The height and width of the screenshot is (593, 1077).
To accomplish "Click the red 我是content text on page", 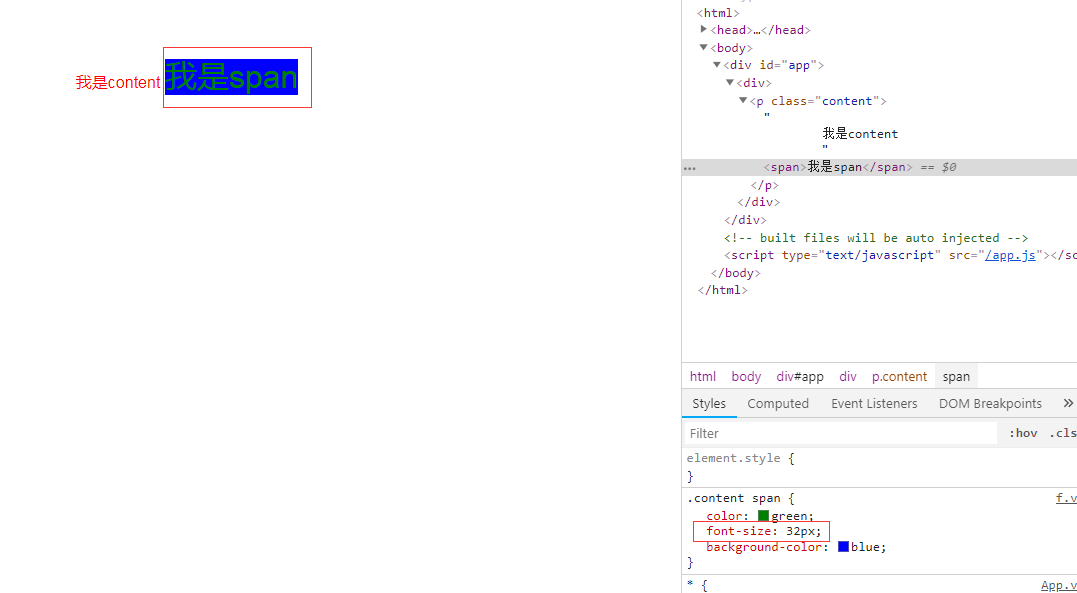I will [117, 82].
